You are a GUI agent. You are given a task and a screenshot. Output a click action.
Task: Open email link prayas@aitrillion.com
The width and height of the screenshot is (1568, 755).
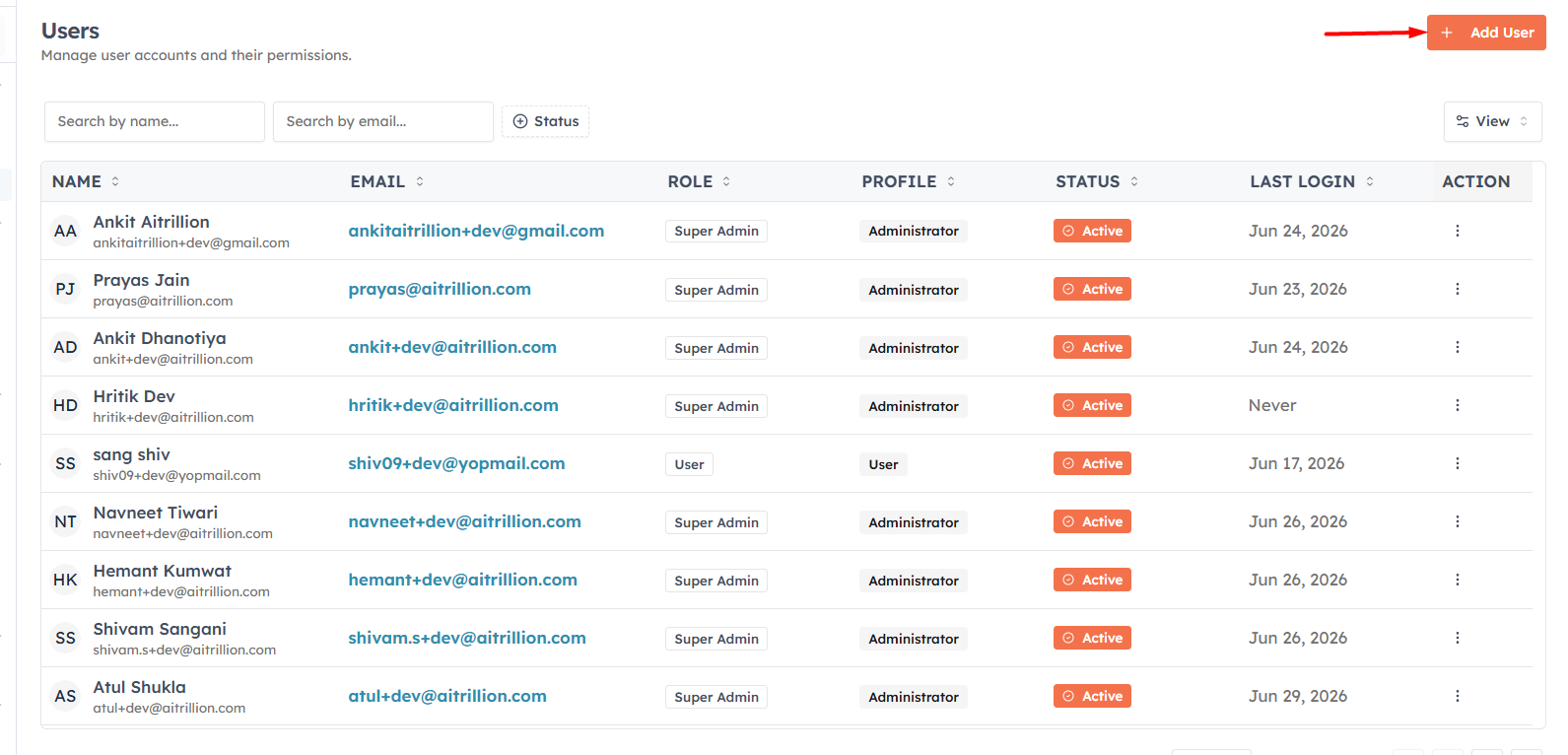[440, 289]
